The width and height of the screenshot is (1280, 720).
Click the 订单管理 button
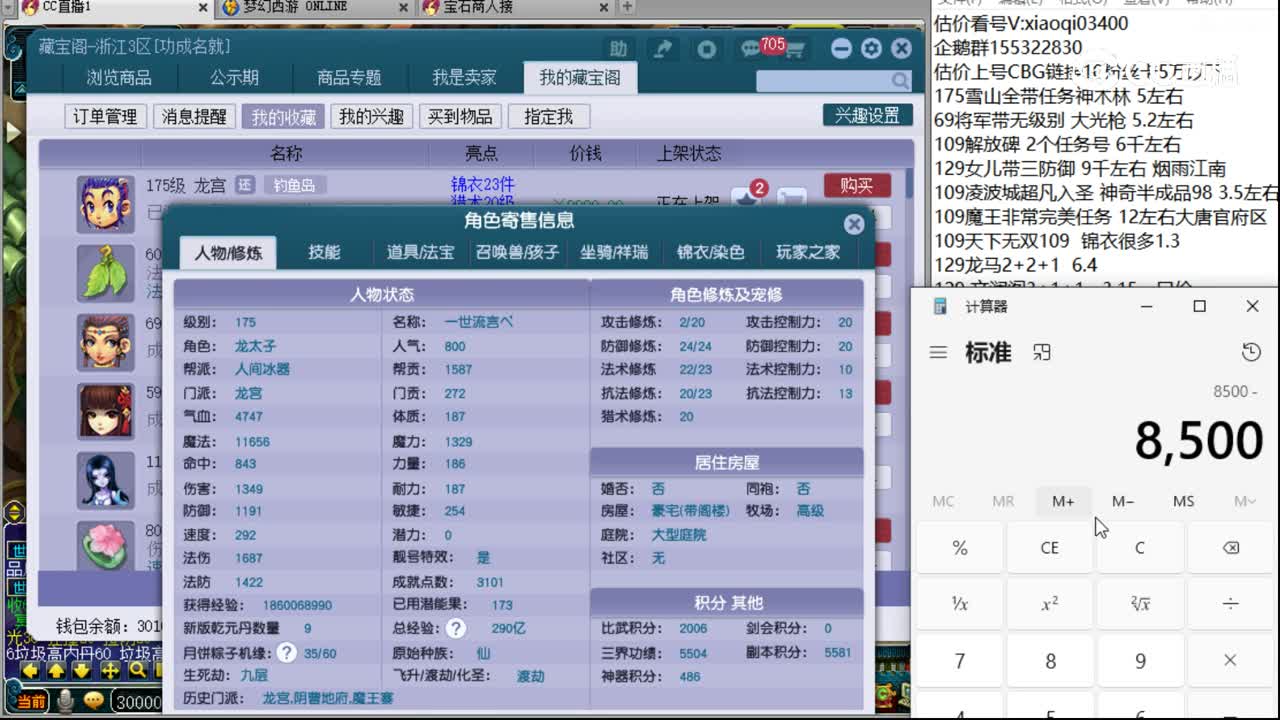[105, 117]
